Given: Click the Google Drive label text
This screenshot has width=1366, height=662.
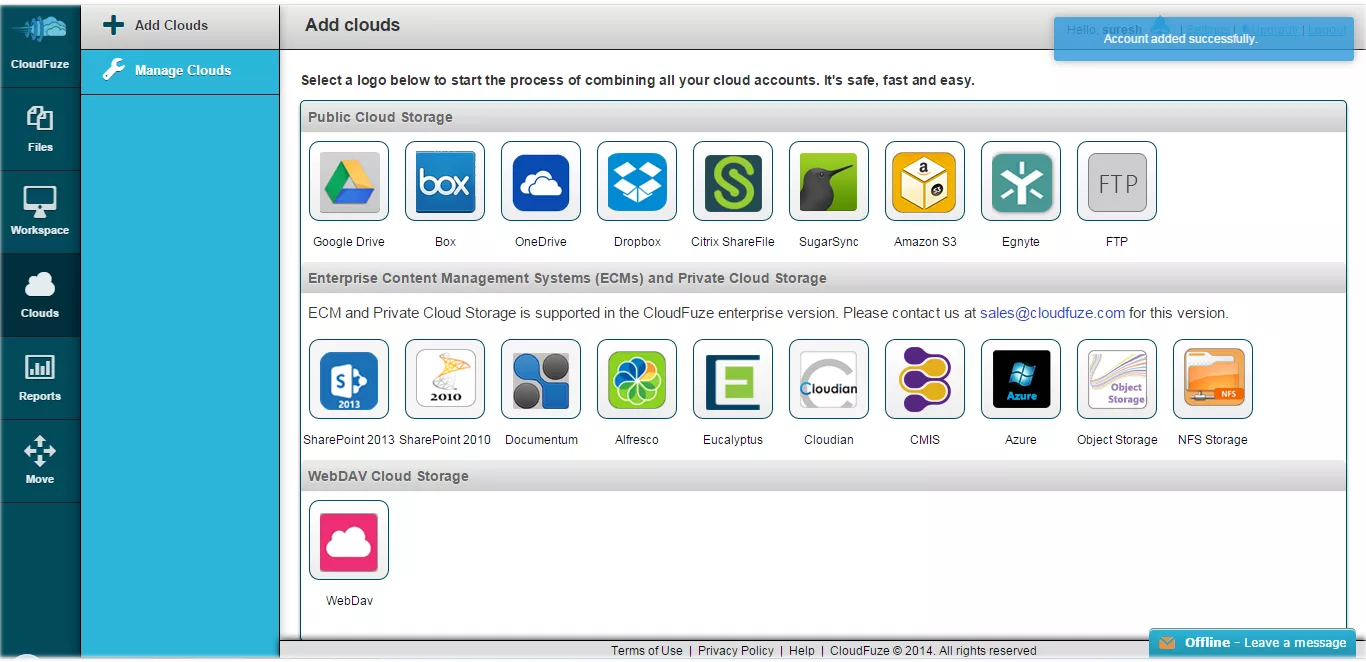Looking at the screenshot, I should pyautogui.click(x=349, y=242).
